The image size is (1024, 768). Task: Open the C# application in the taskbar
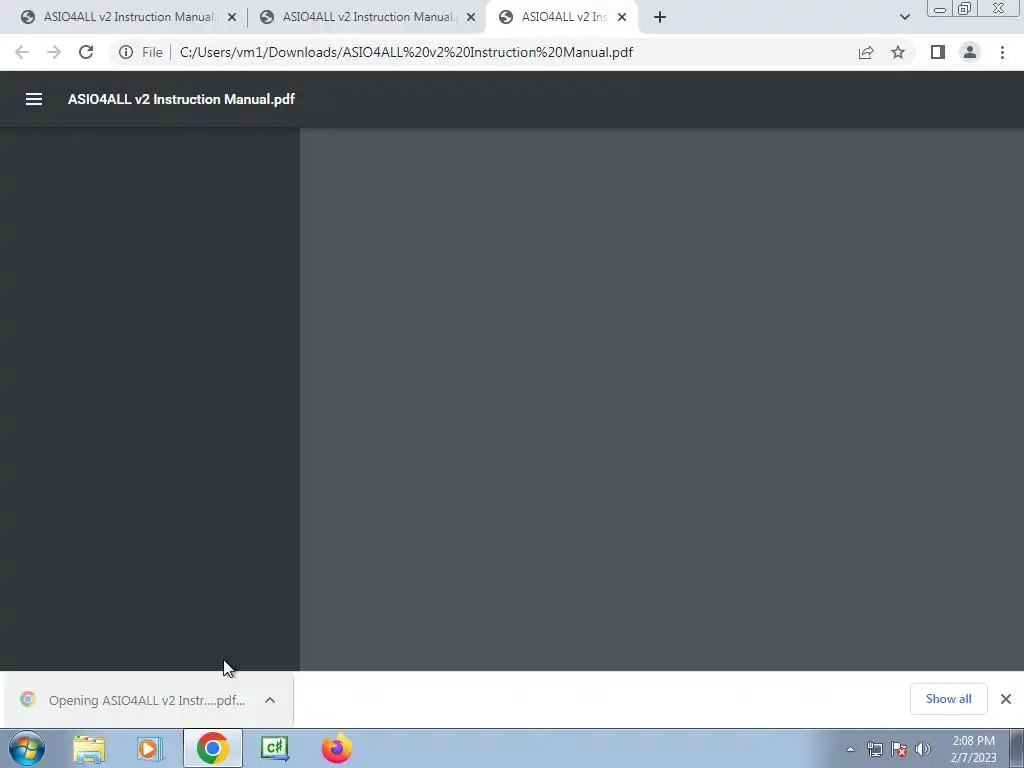point(275,748)
